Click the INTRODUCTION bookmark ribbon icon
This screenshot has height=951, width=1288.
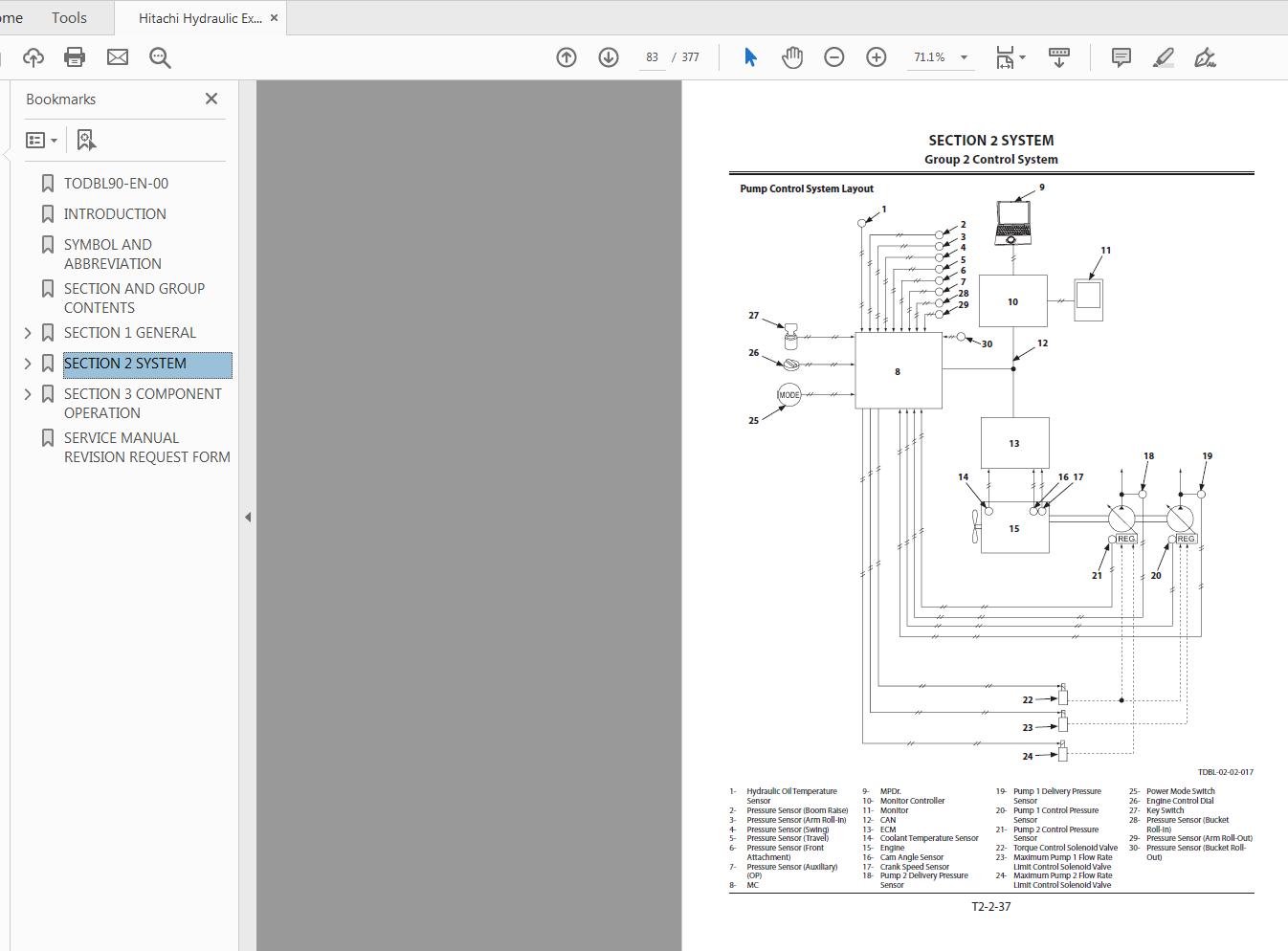pos(48,214)
